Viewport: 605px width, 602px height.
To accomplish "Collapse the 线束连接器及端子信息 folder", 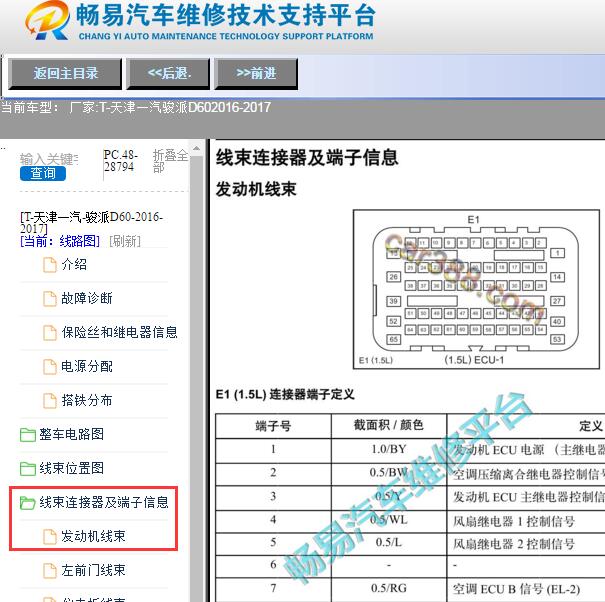I will [104, 502].
